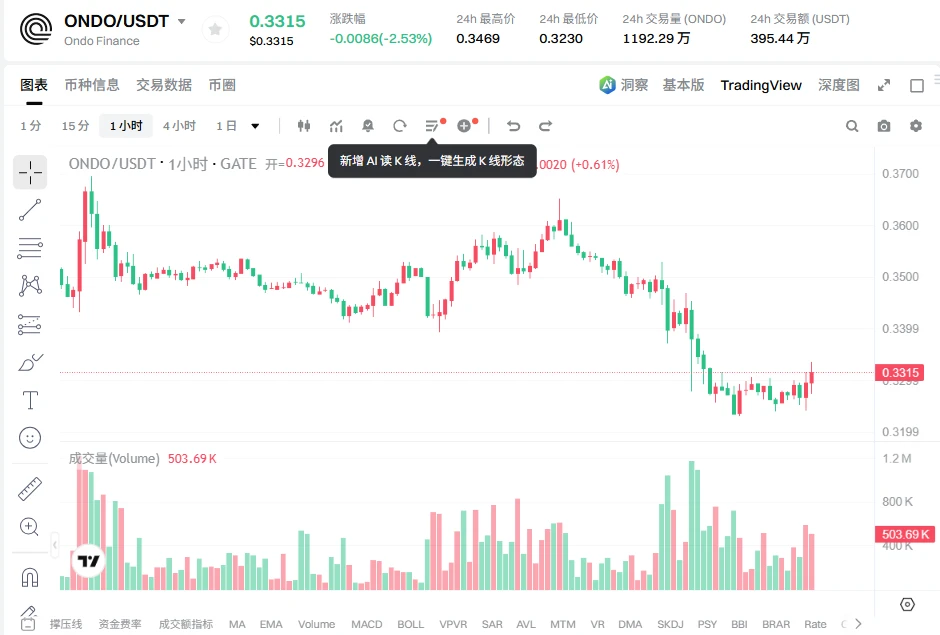Switch to TradingView chart mode
Image resolution: width=940 pixels, height=635 pixels.
click(x=761, y=85)
